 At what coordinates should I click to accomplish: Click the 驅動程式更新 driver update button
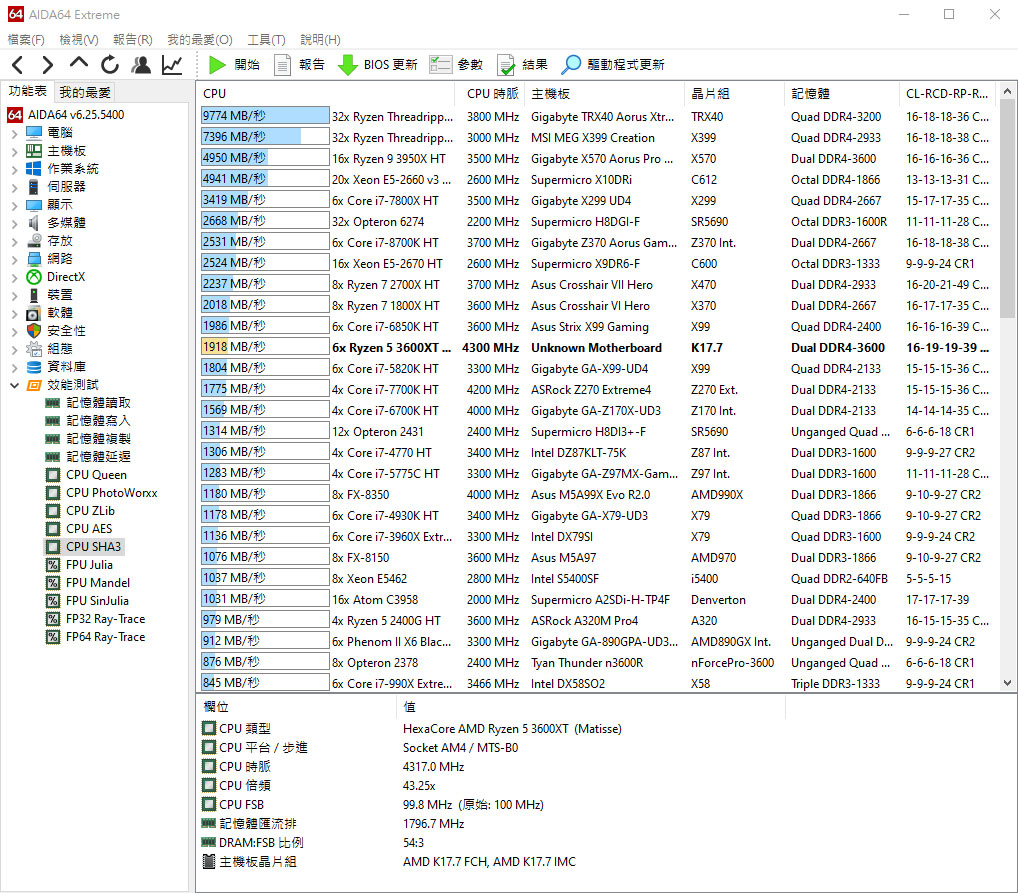point(614,65)
